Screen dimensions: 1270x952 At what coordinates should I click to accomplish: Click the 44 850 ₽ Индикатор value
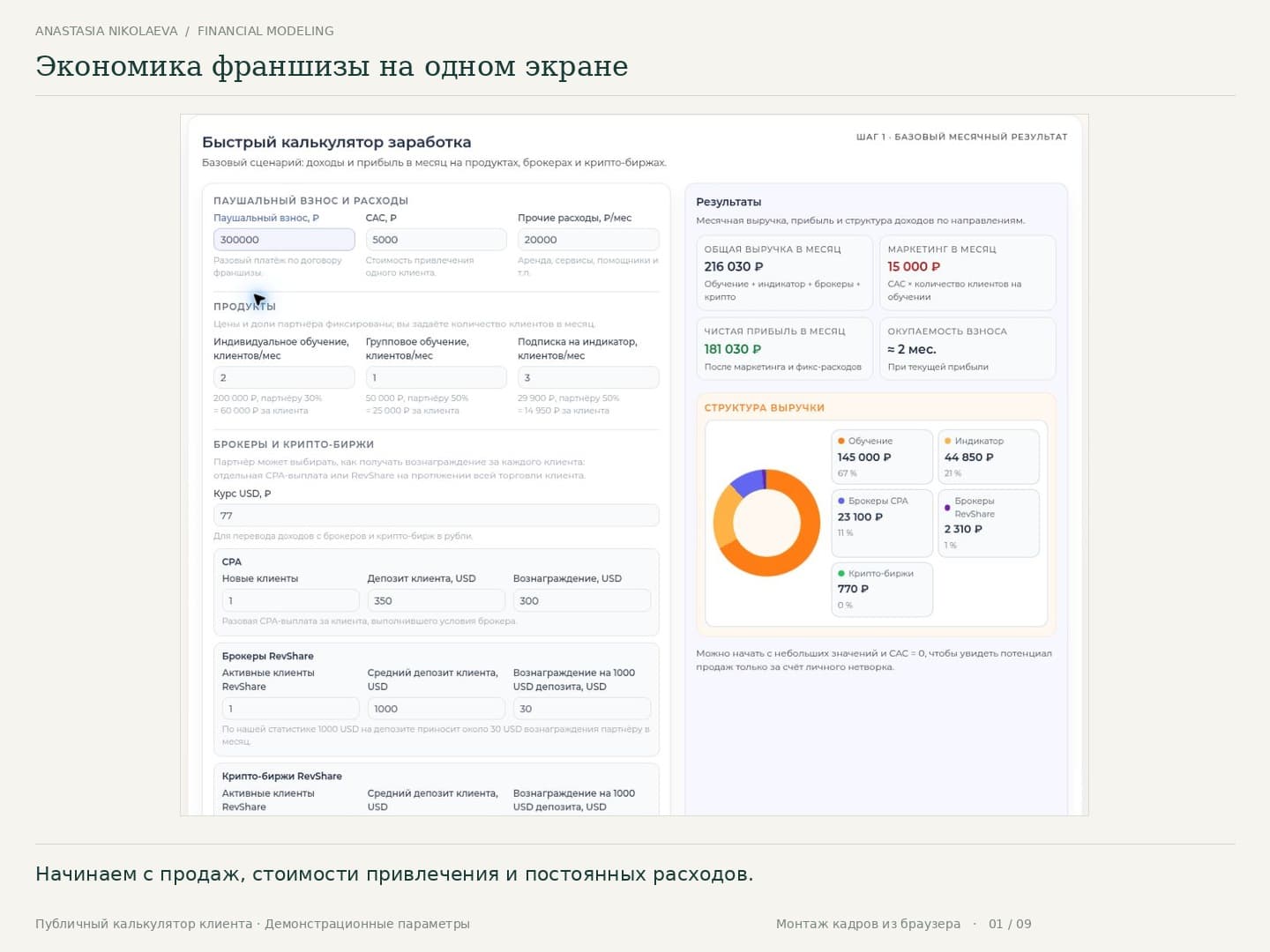[x=969, y=457]
